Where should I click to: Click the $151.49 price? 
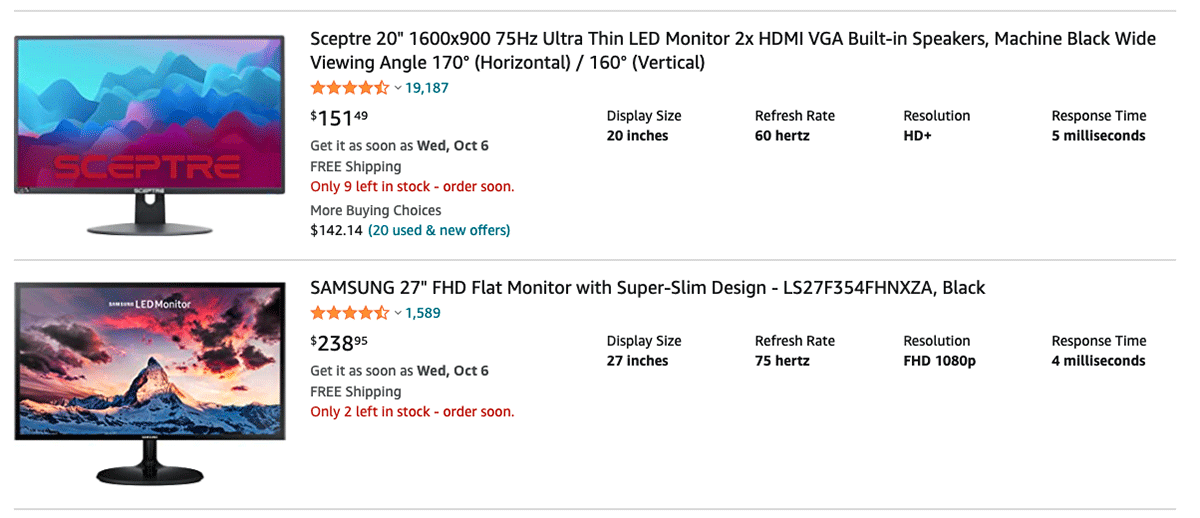pos(339,119)
